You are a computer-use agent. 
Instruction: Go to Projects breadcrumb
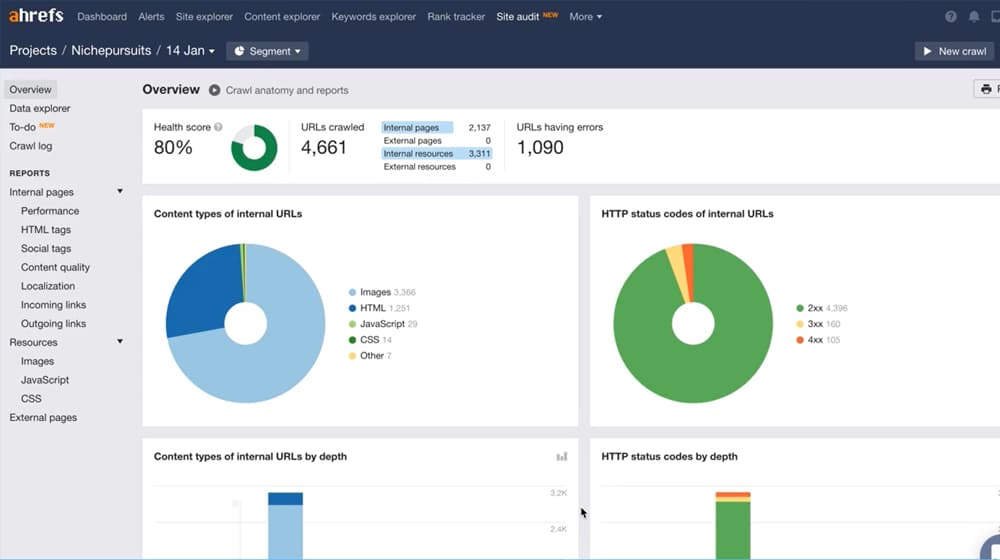point(33,50)
